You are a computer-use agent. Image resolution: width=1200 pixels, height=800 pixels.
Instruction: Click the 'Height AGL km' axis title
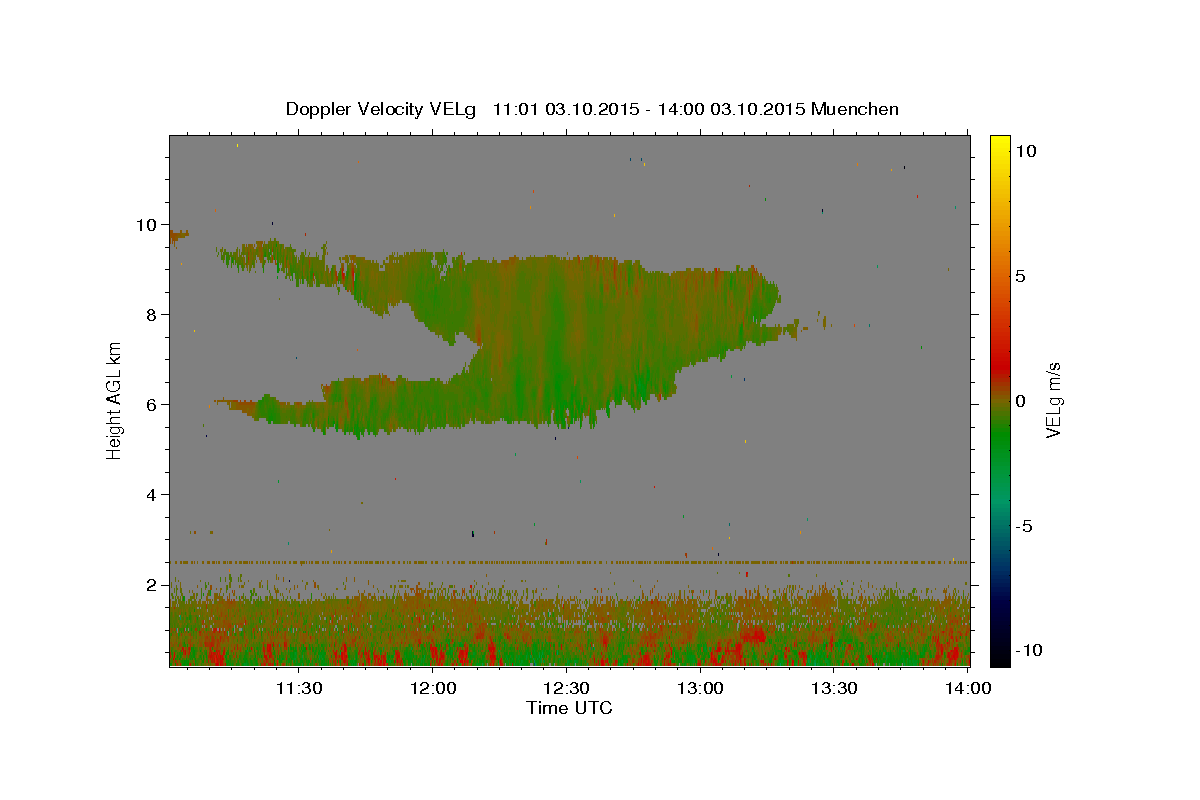pyautogui.click(x=114, y=400)
